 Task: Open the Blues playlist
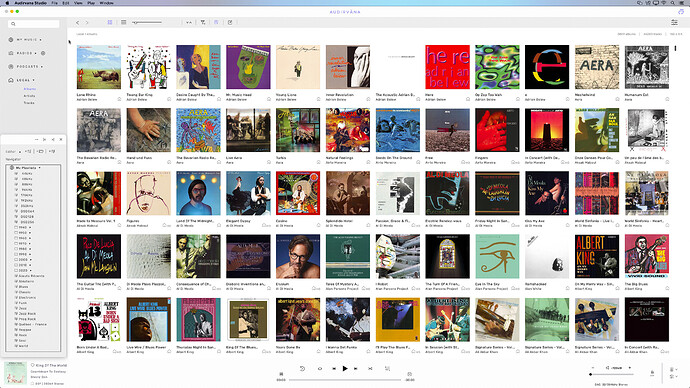(x=22, y=286)
